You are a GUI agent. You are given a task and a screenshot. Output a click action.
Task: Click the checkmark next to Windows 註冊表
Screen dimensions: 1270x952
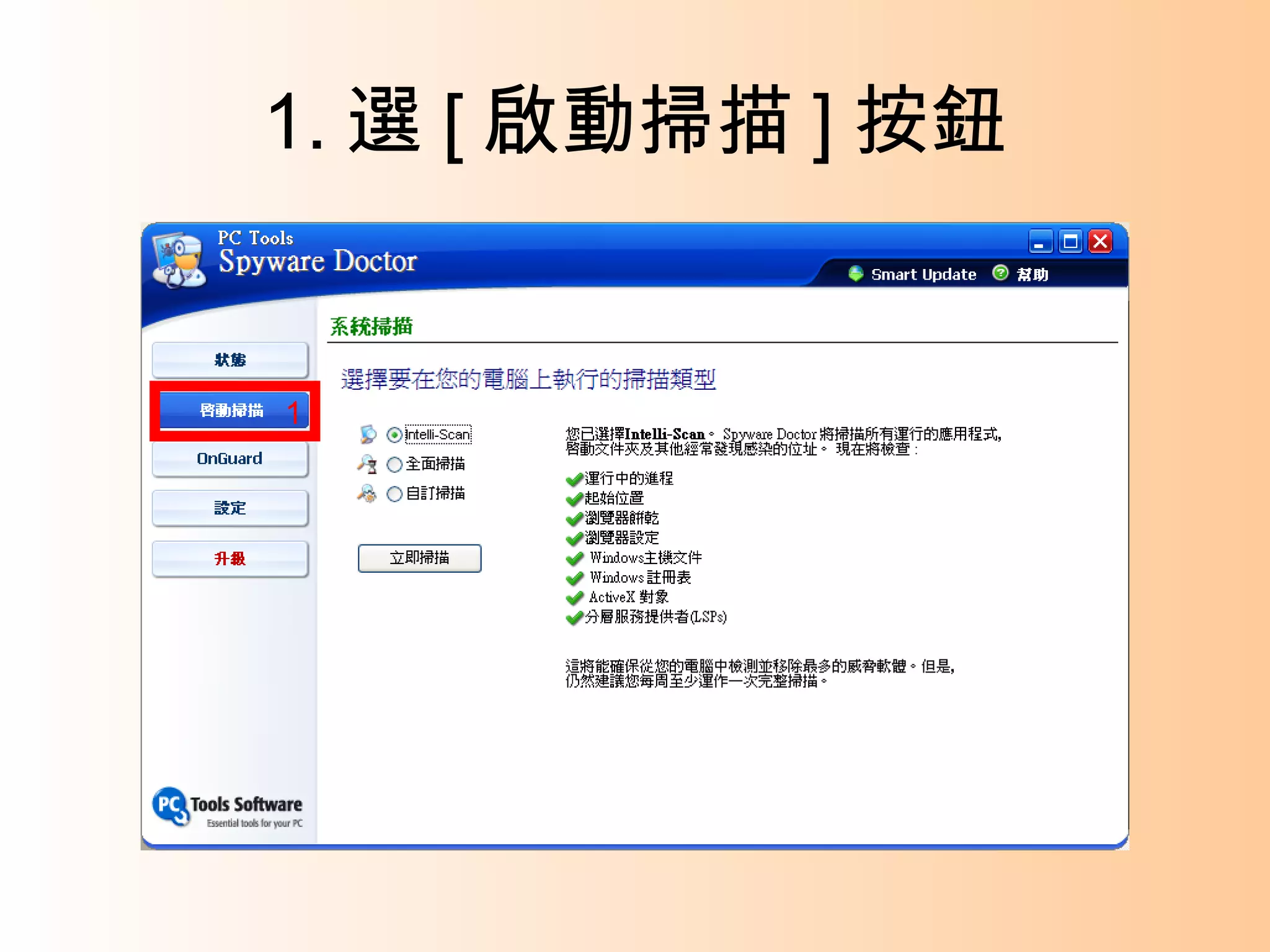[575, 578]
